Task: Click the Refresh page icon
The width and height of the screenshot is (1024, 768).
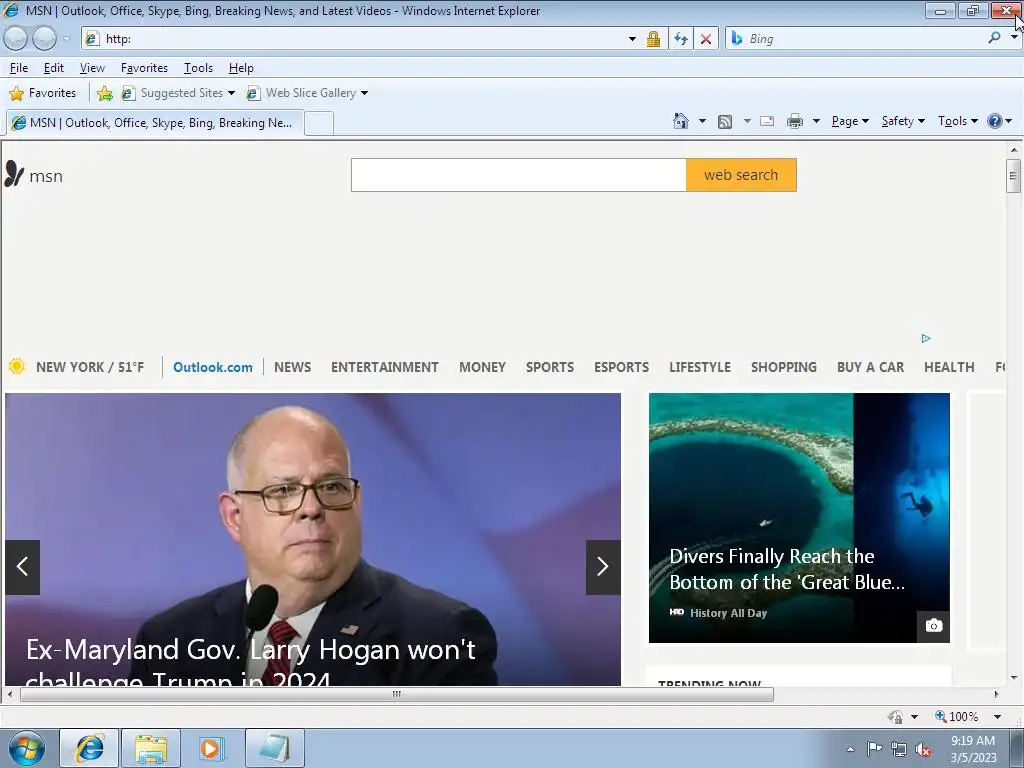Action: tap(680, 39)
